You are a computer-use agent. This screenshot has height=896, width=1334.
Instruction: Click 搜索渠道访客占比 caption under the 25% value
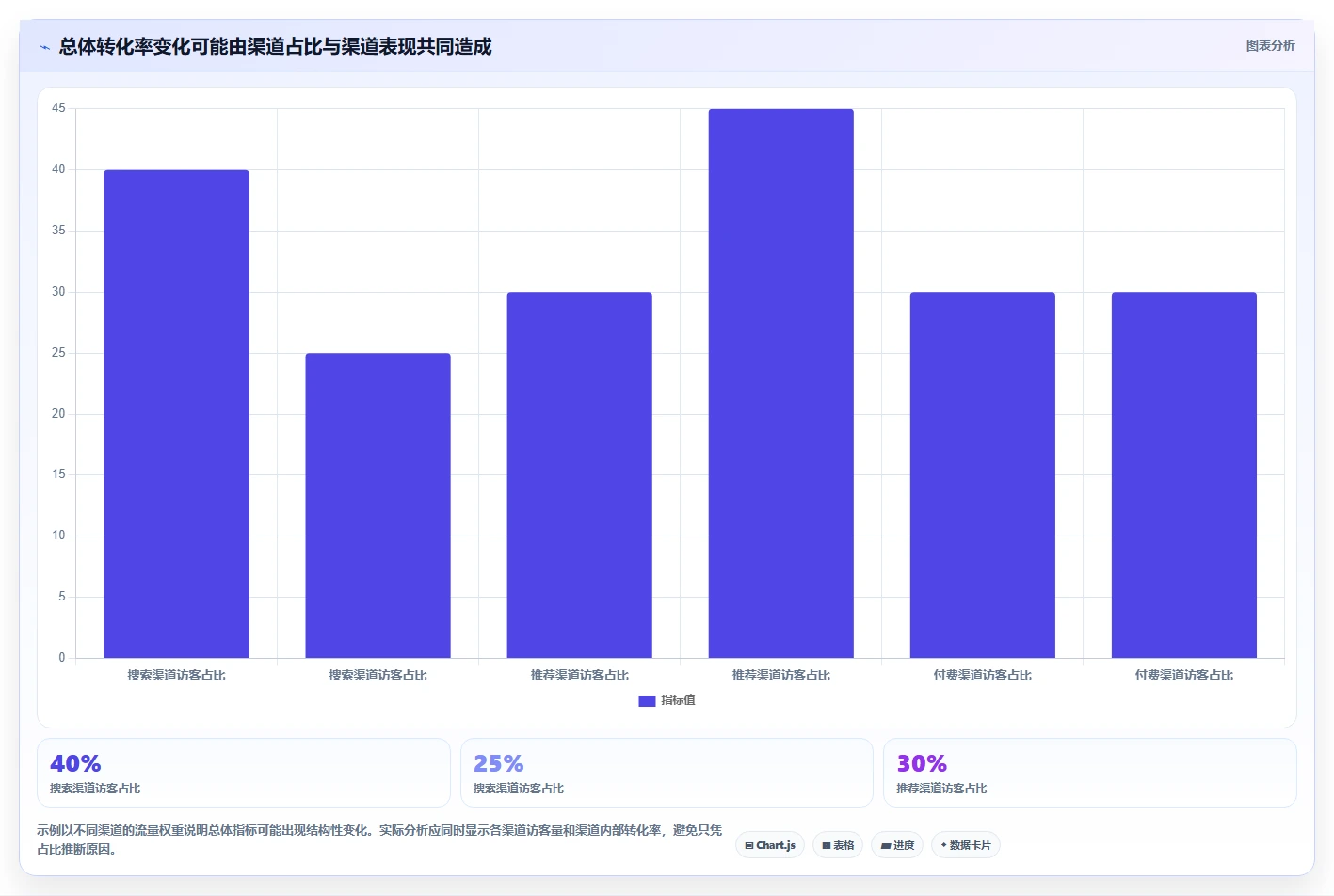pos(519,789)
